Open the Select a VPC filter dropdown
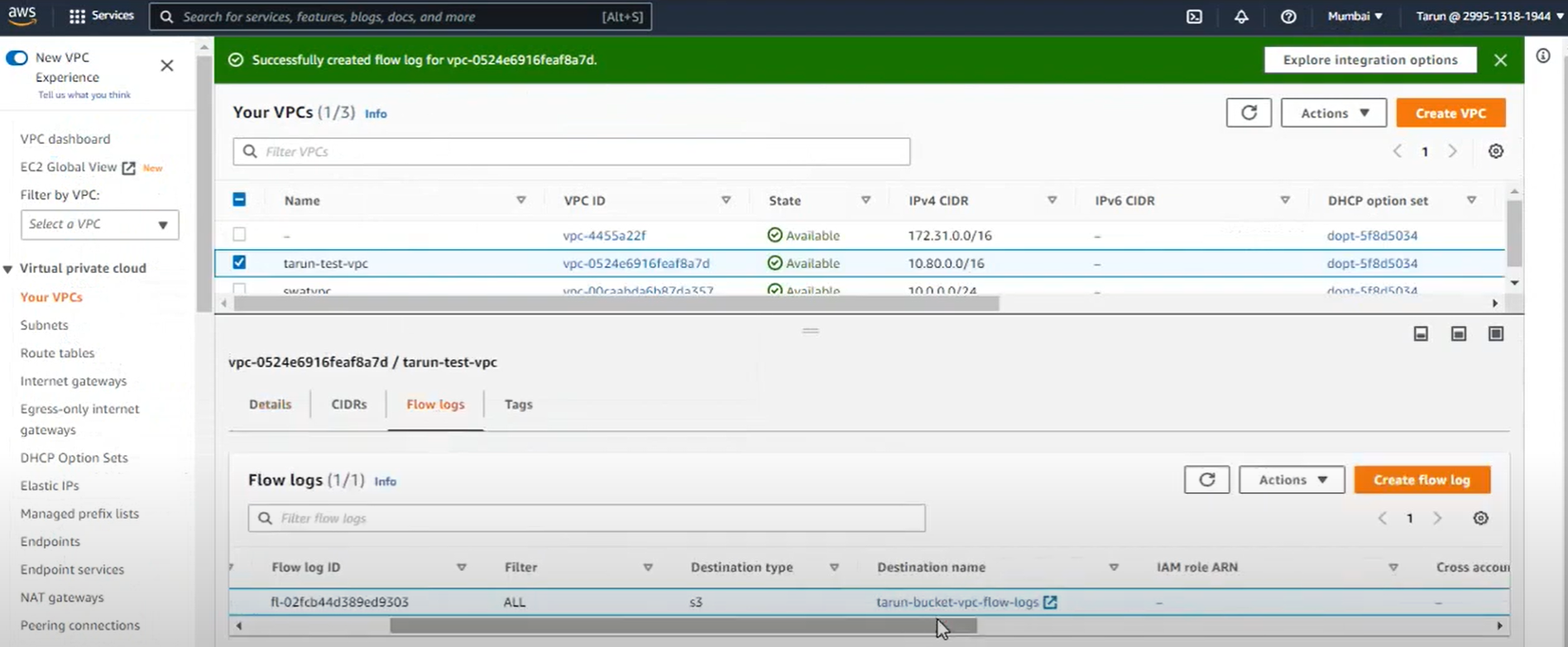Screen dimensions: 1568x647 pyautogui.click(x=99, y=224)
